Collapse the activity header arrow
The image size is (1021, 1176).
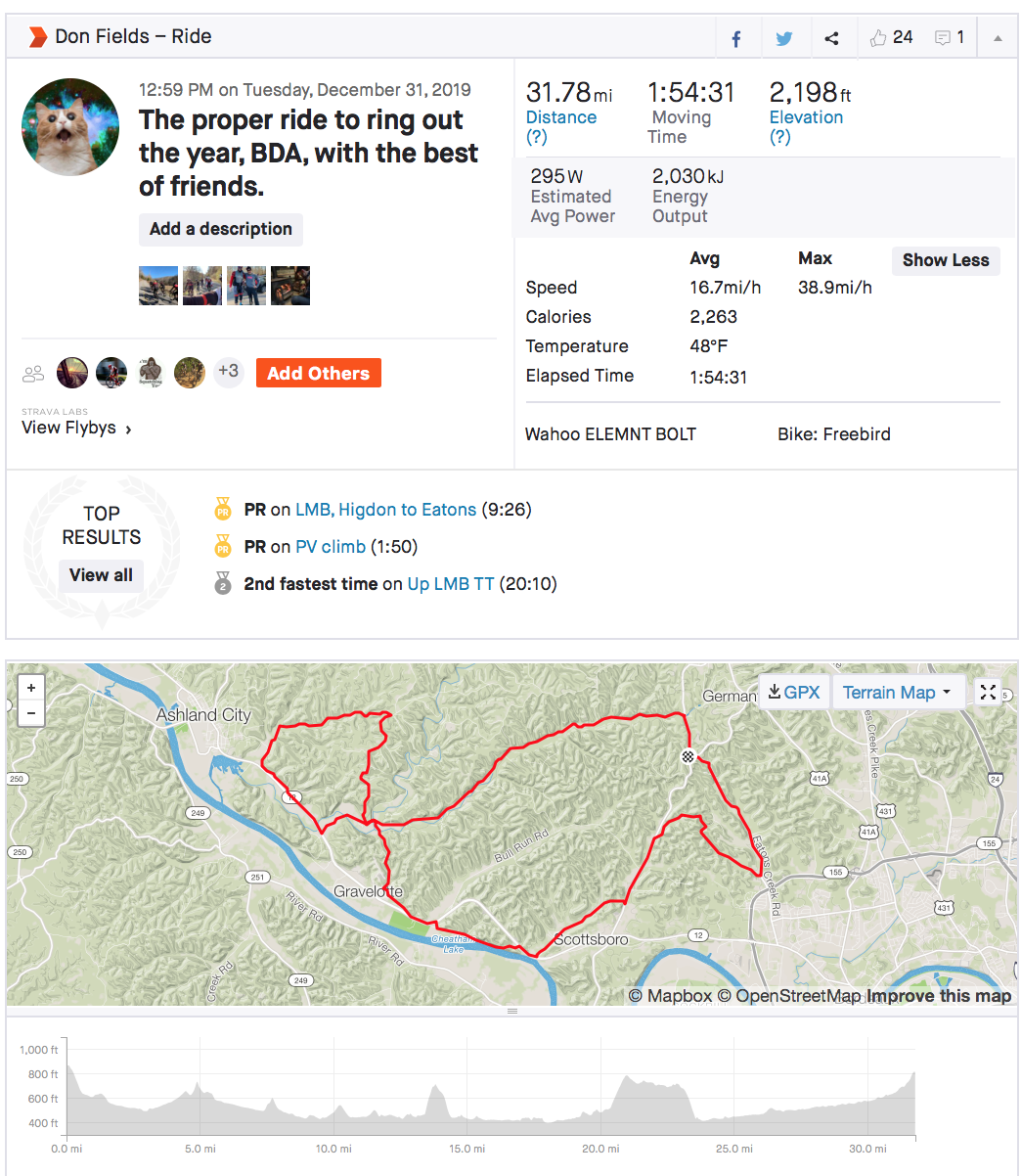pos(998,39)
